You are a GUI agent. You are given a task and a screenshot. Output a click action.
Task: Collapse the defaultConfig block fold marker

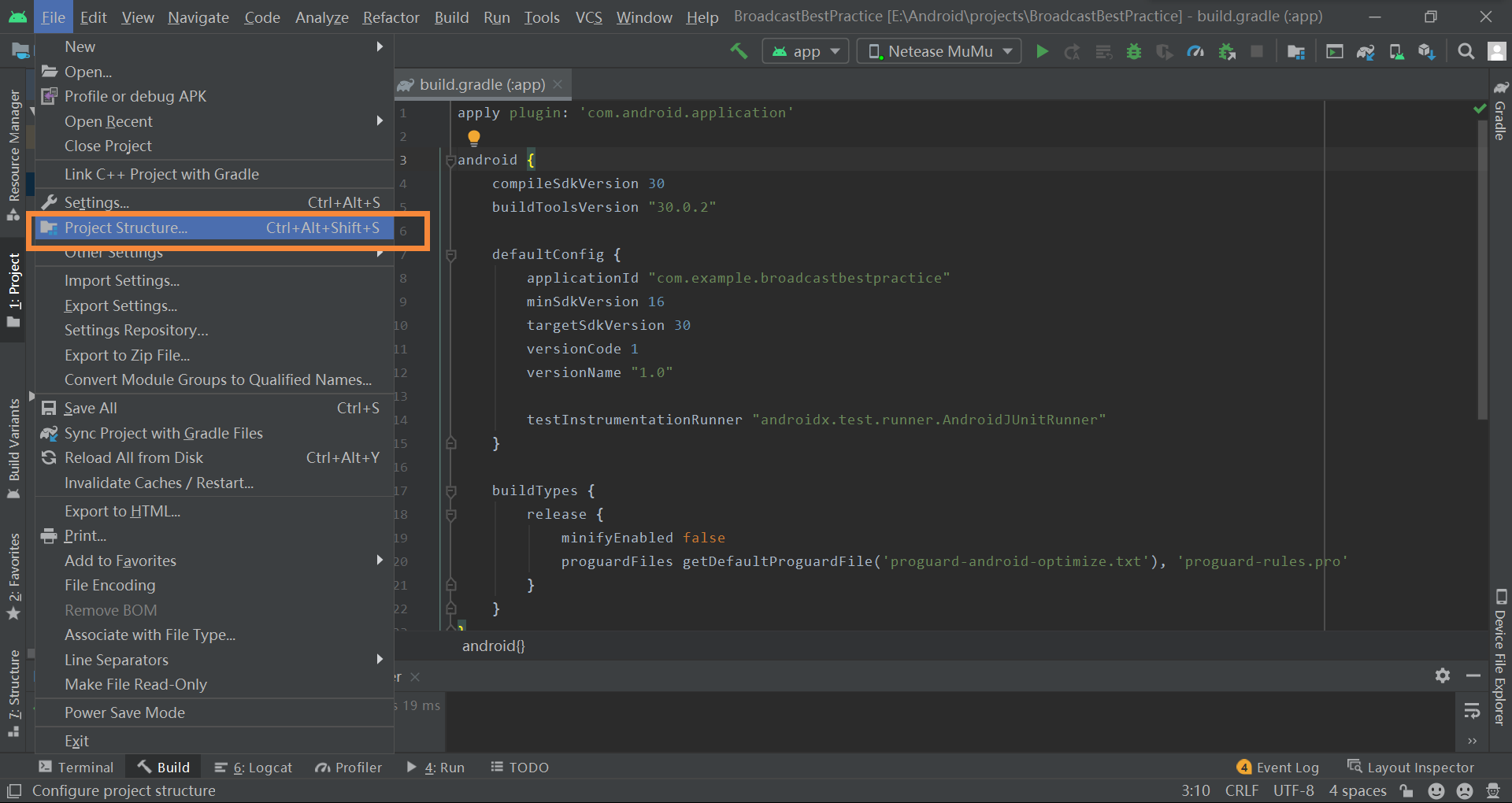pos(451,254)
